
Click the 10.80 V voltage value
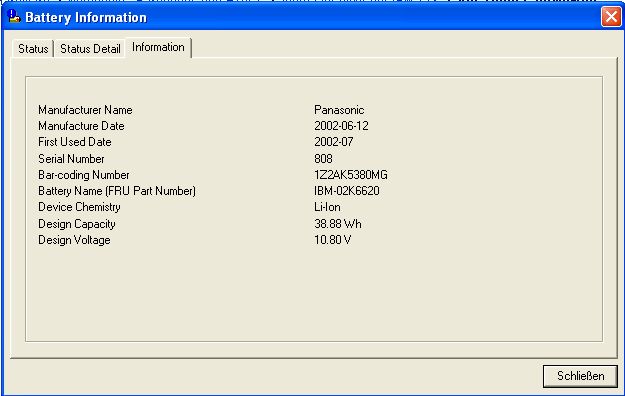pos(332,240)
